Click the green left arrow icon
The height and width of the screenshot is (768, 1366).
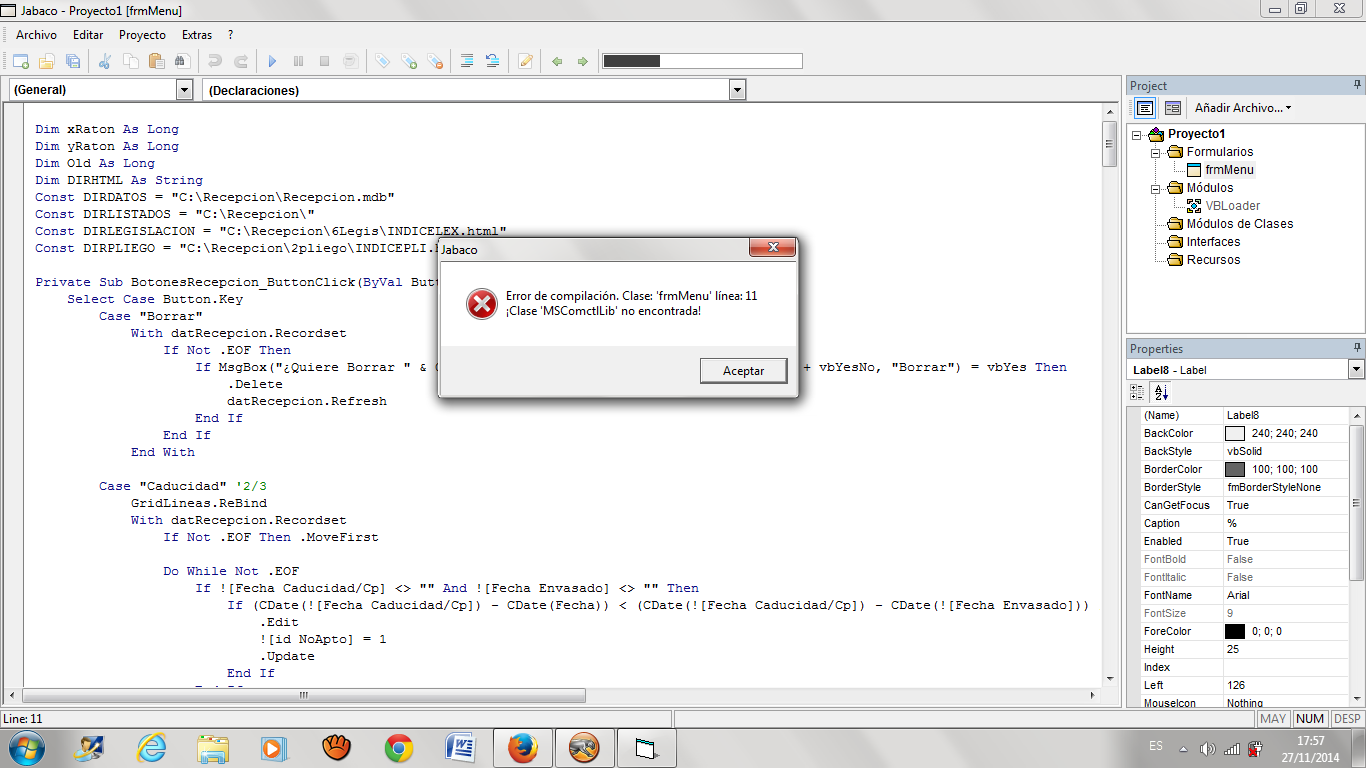click(557, 61)
